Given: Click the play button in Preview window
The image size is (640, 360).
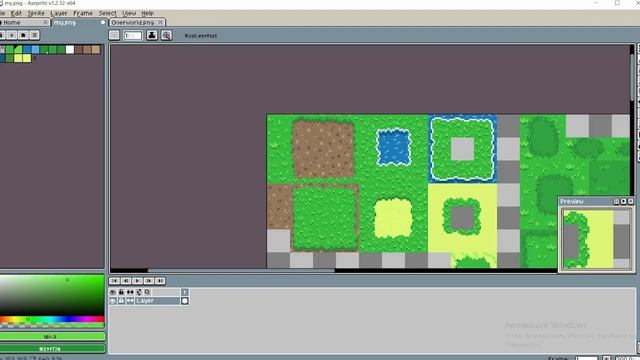Looking at the screenshot, I should pyautogui.click(x=623, y=201).
